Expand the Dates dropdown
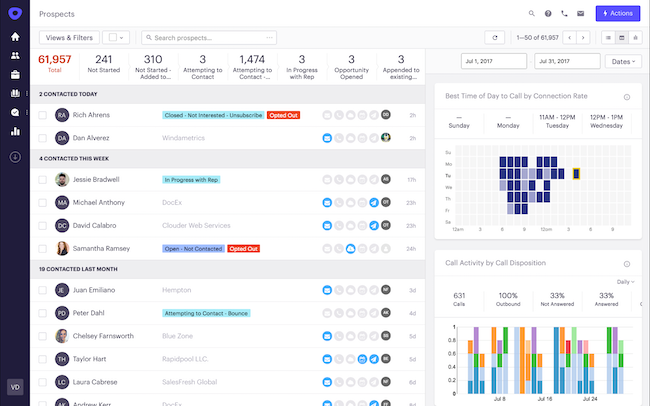This screenshot has height=406, width=650. tap(623, 61)
